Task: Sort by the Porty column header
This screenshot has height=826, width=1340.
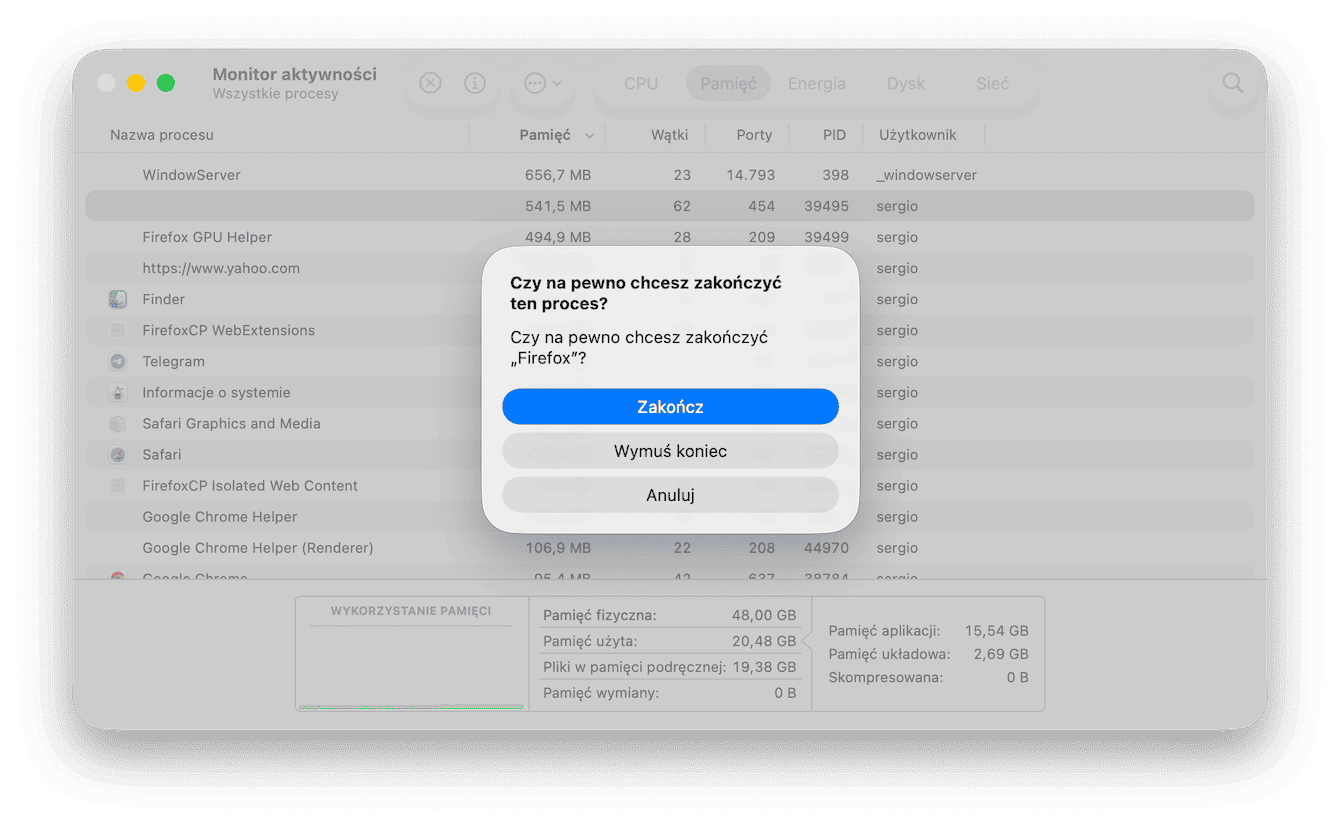Action: pyautogui.click(x=754, y=135)
